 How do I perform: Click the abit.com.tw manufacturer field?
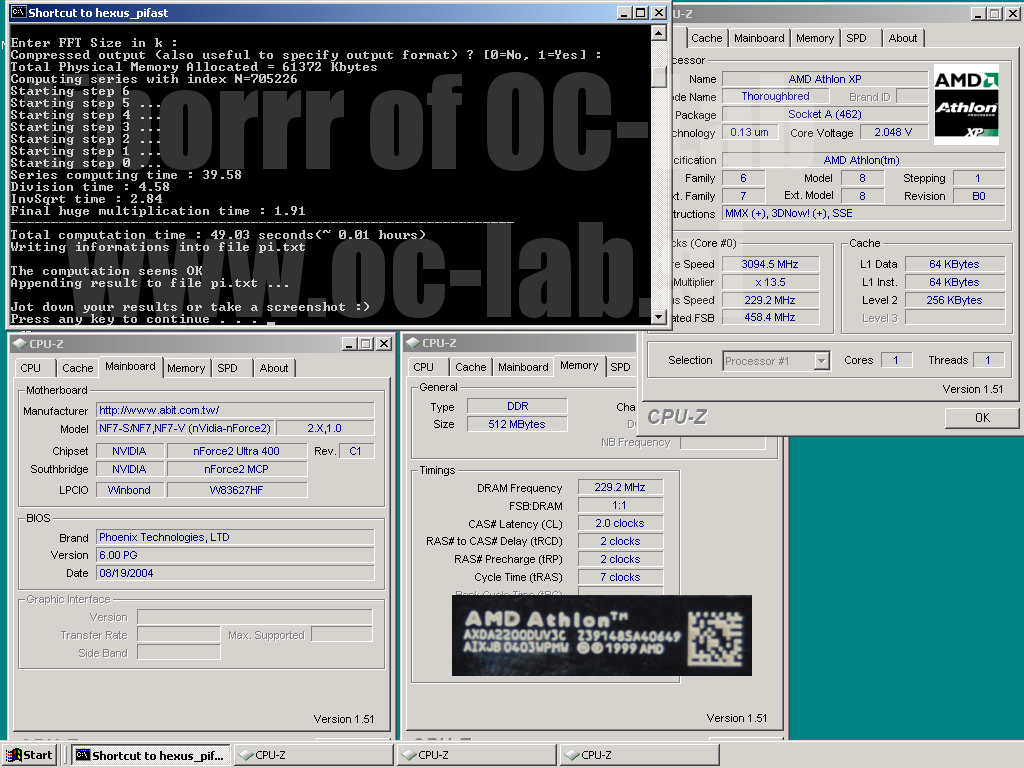[235, 410]
